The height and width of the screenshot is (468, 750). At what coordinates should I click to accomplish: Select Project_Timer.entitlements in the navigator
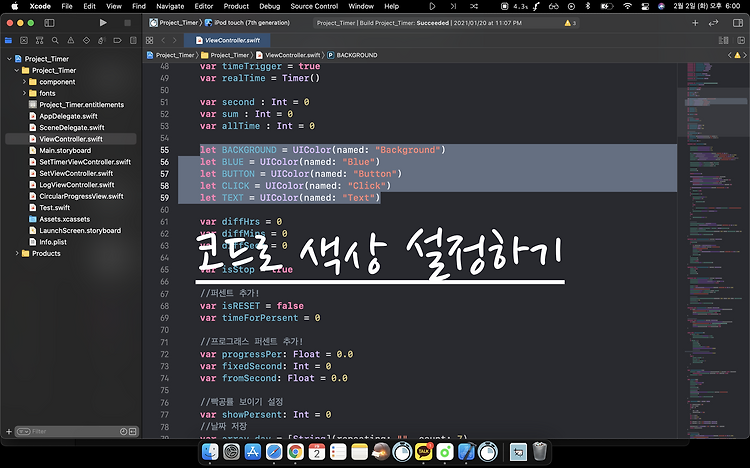pyautogui.click(x=77, y=104)
